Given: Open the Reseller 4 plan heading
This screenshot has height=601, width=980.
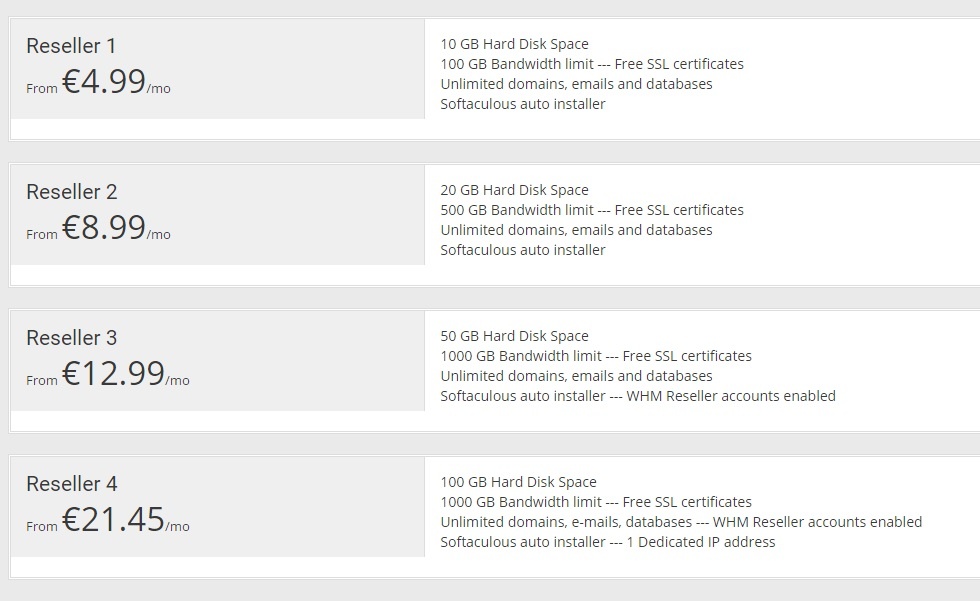Looking at the screenshot, I should pyautogui.click(x=71, y=484).
